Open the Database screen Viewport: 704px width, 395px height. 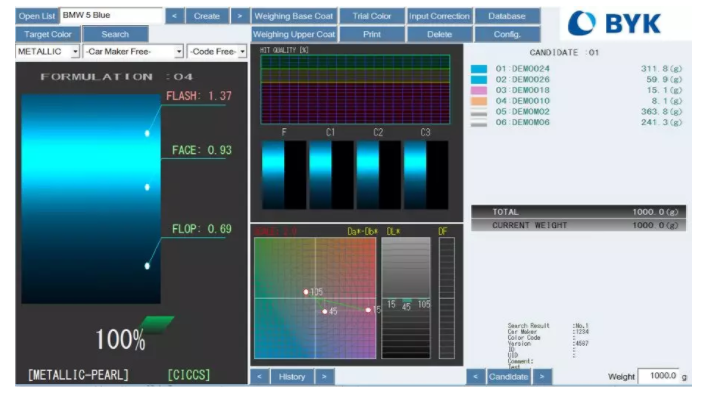(x=507, y=16)
